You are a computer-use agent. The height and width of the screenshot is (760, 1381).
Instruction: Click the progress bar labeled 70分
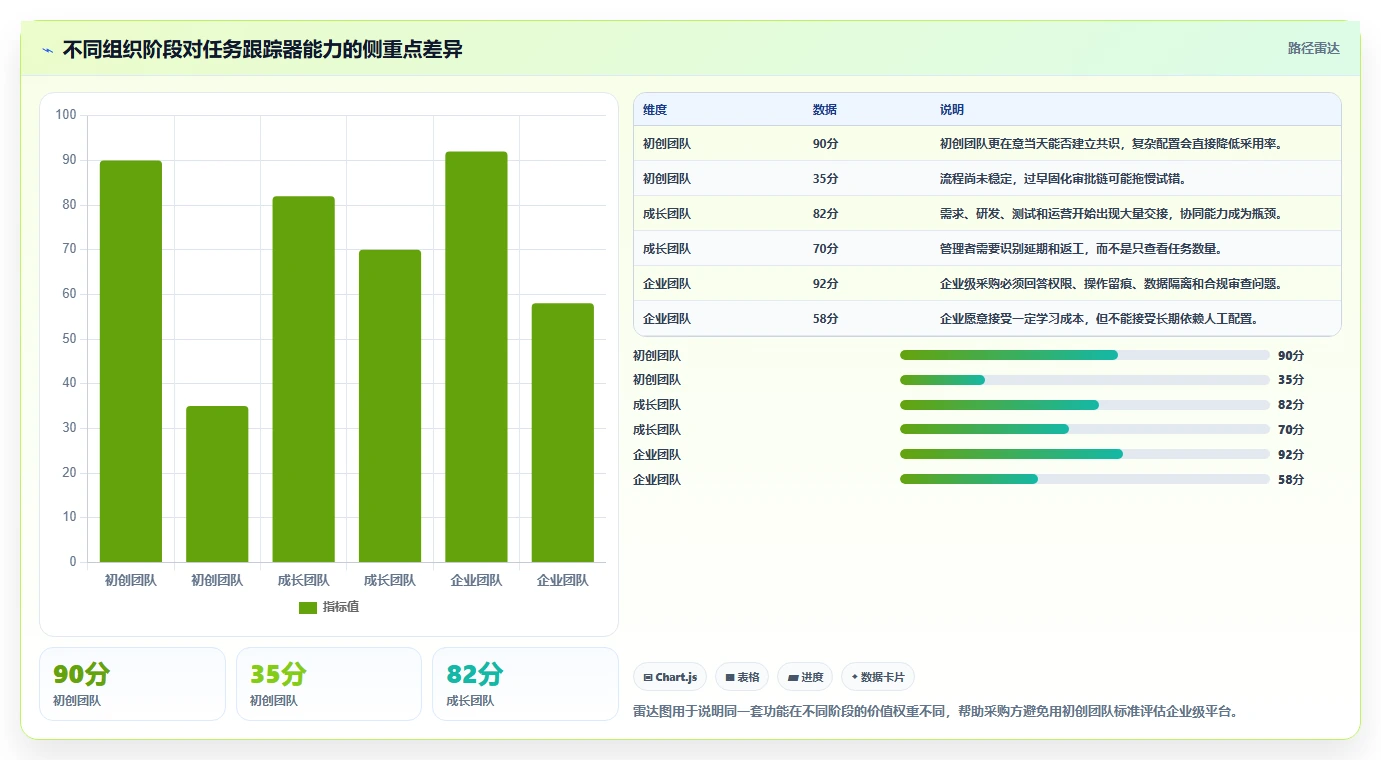tap(1085, 430)
